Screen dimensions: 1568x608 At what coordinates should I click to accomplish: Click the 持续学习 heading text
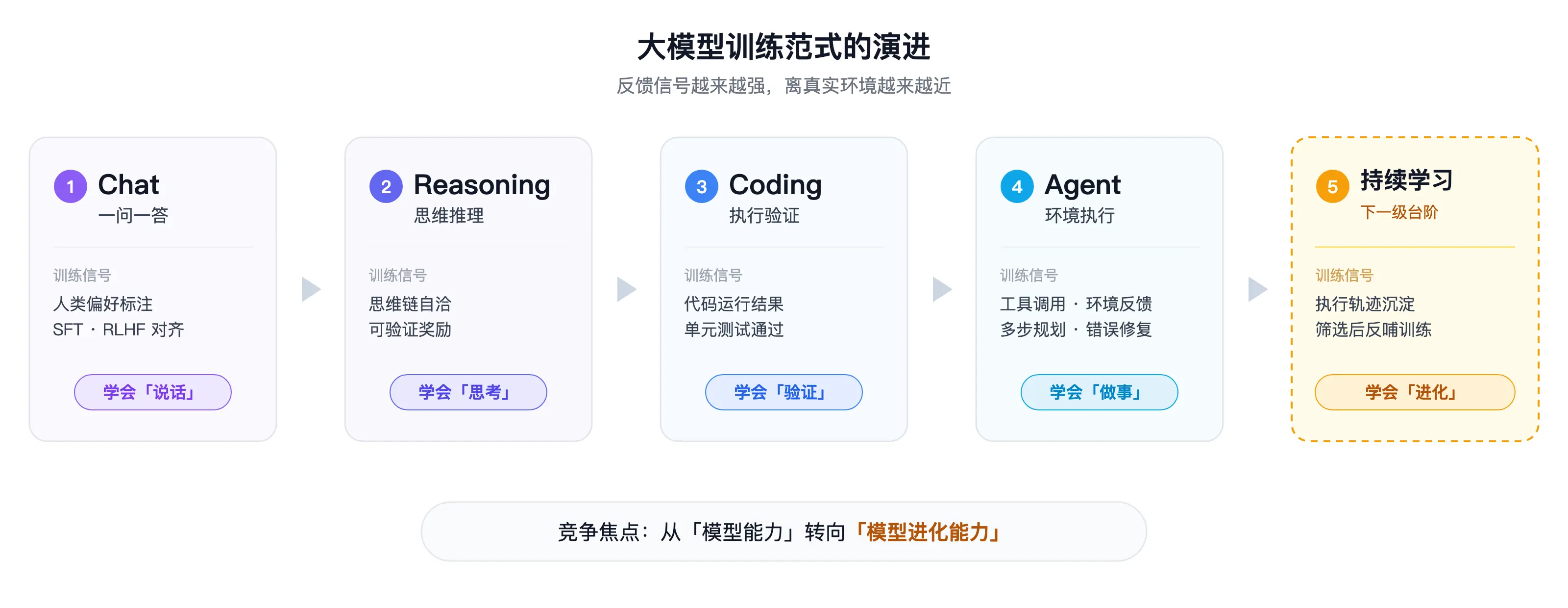1407,180
